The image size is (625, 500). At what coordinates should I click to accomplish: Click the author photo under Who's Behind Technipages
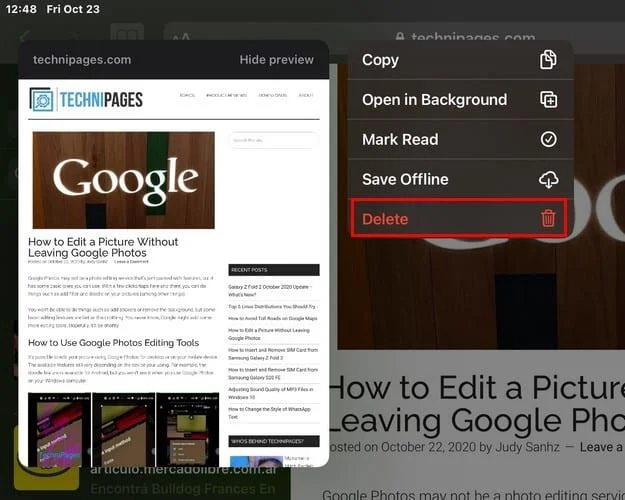click(256, 461)
